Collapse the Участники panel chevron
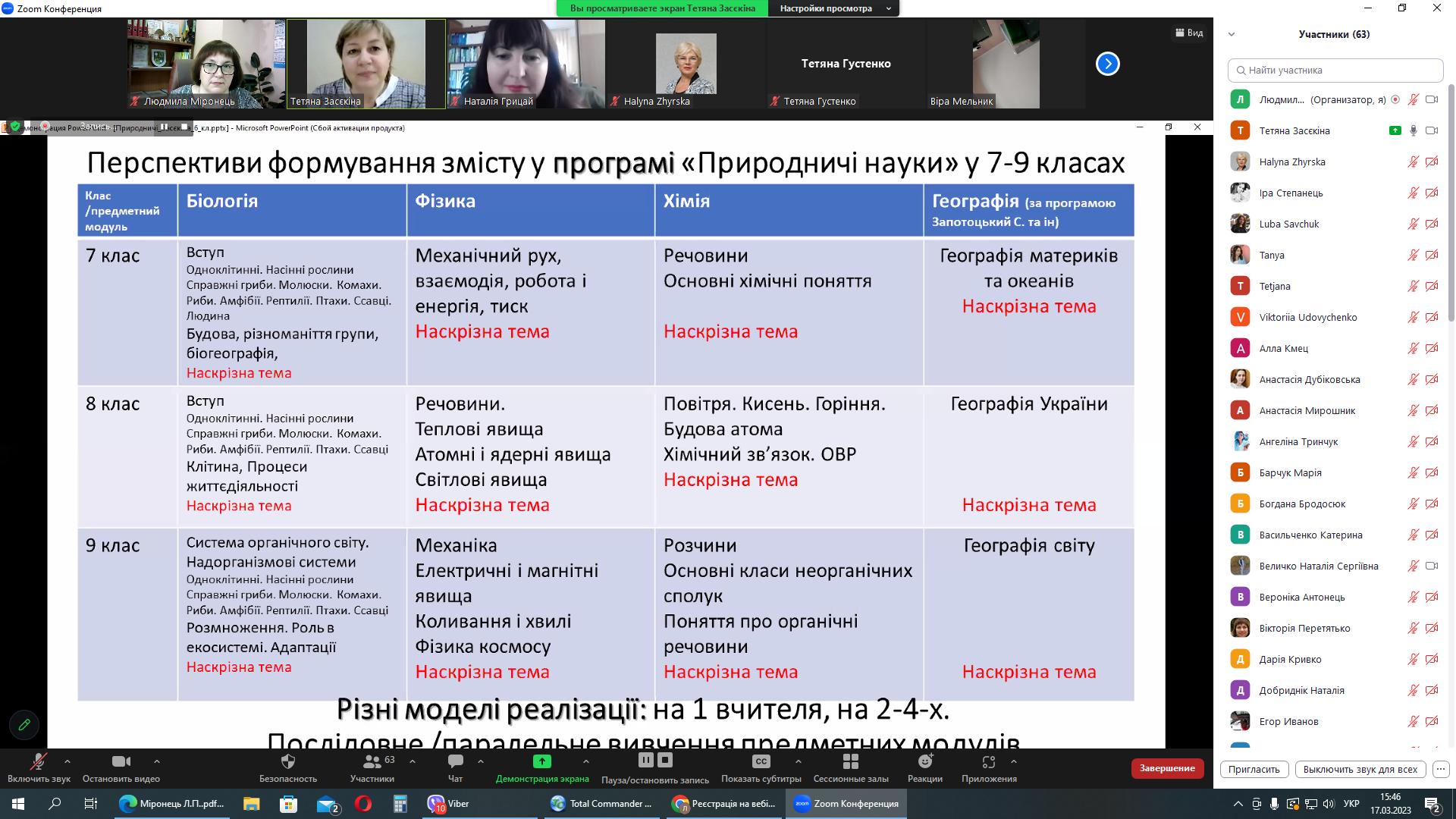Screen dimensions: 1456x819 pyautogui.click(x=1232, y=34)
